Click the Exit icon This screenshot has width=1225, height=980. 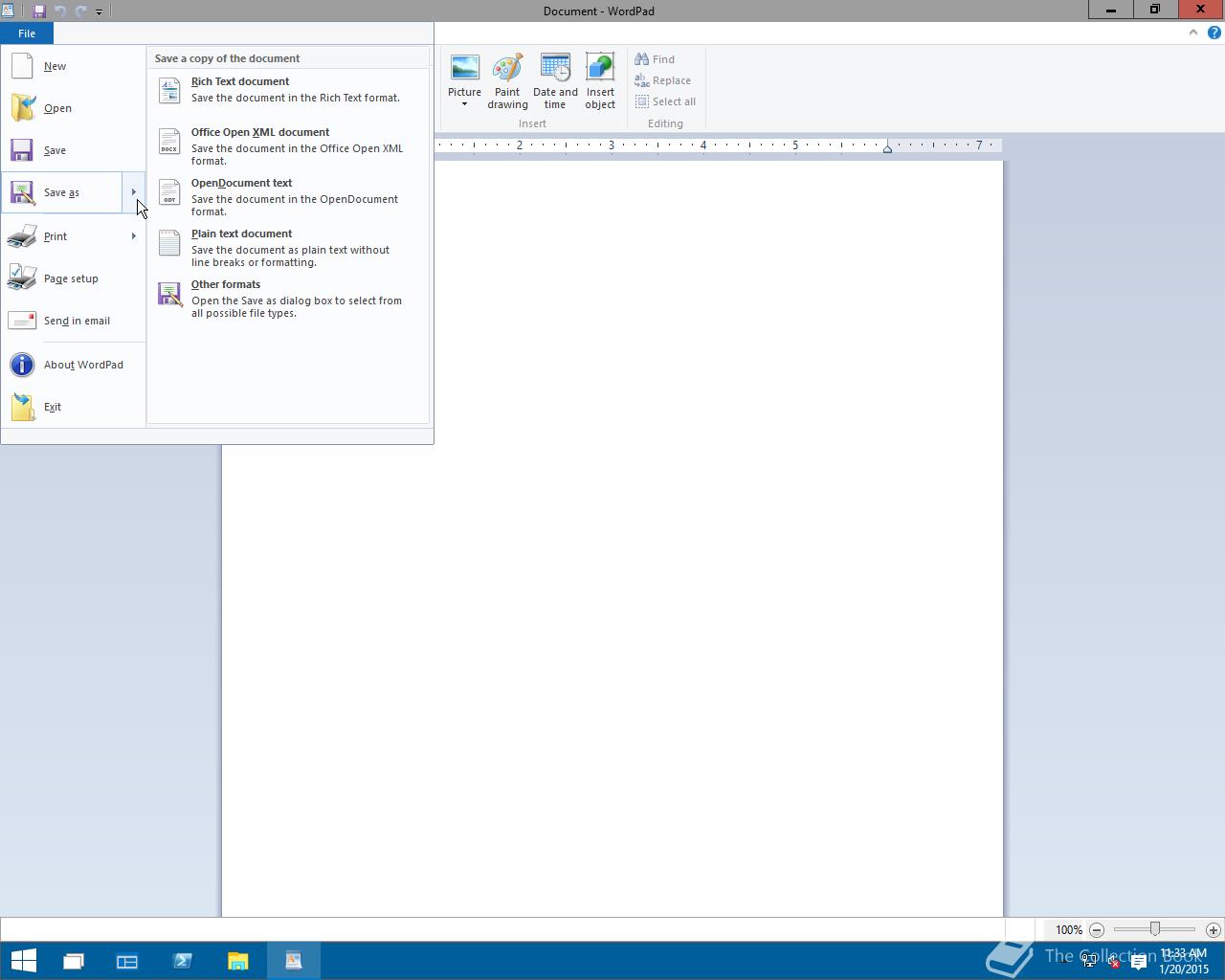(23, 407)
